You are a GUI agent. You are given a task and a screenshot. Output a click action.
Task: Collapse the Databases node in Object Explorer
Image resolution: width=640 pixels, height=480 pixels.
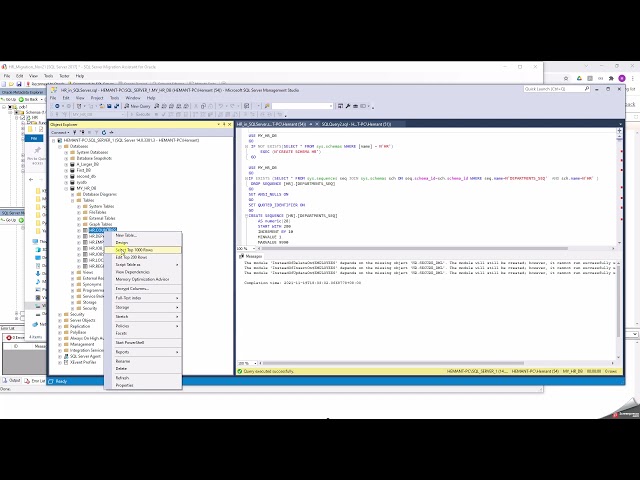pyautogui.click(x=60, y=146)
